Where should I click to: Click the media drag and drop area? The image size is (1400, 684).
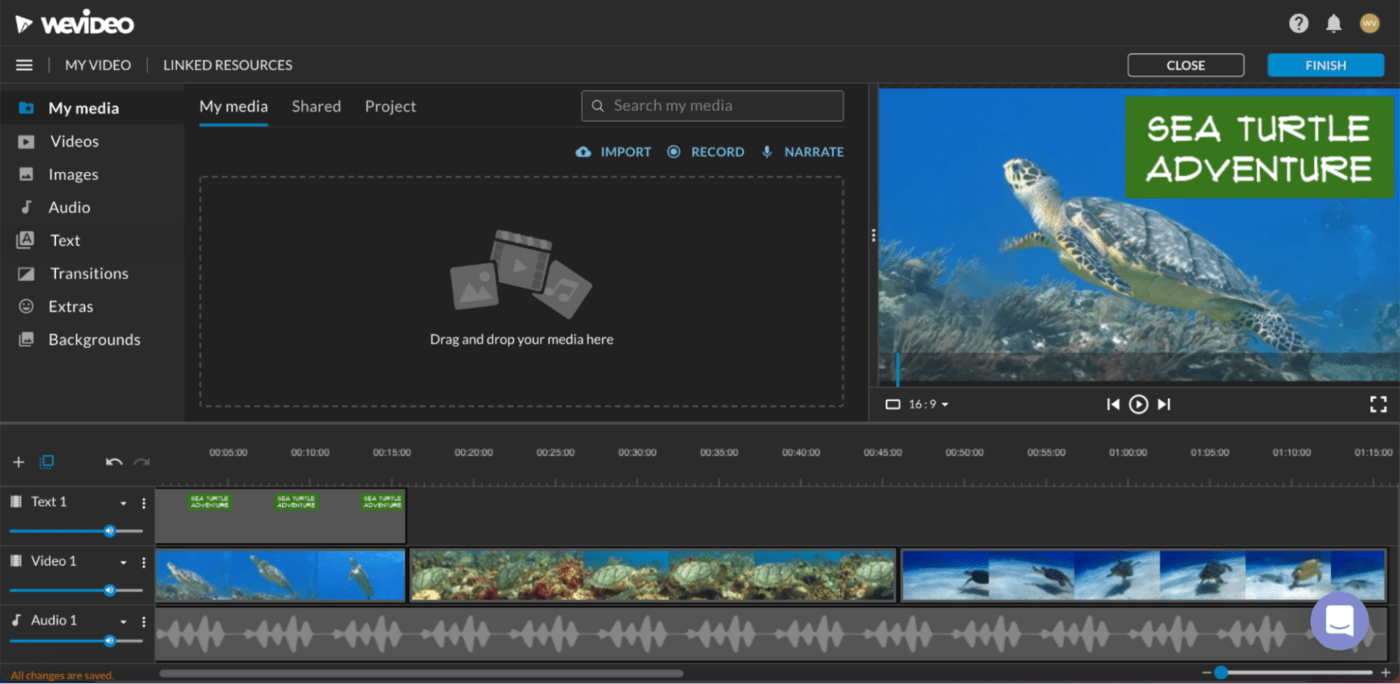coord(521,291)
